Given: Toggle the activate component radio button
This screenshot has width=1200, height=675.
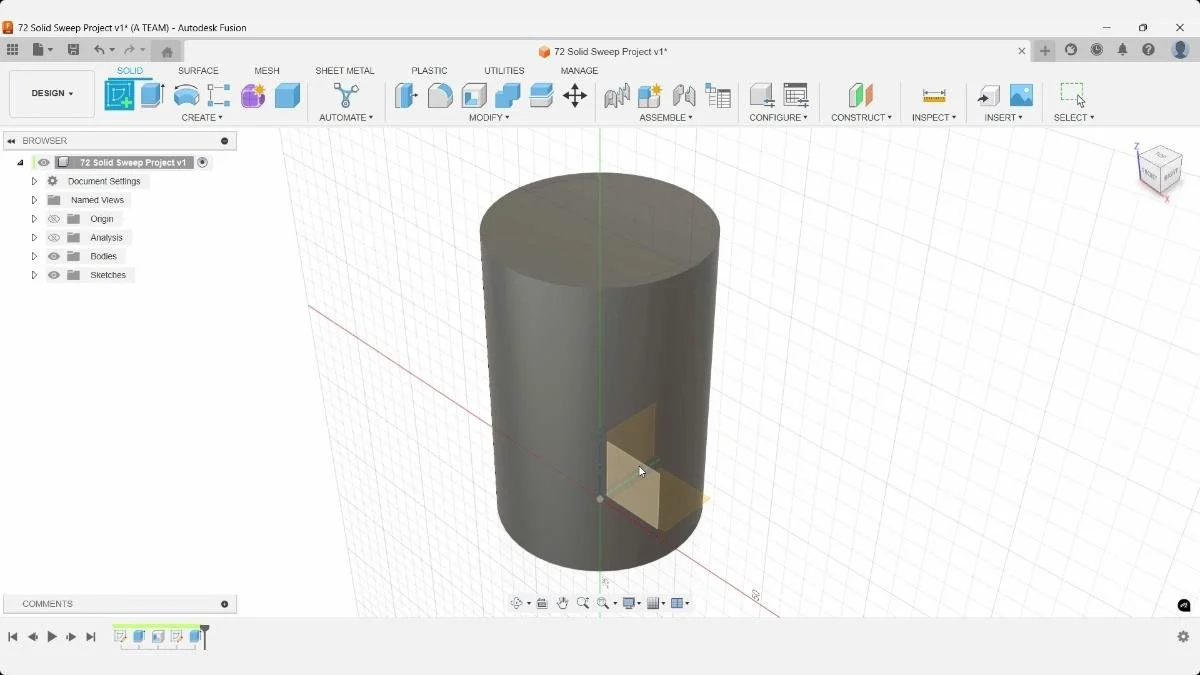Looking at the screenshot, I should [x=203, y=162].
